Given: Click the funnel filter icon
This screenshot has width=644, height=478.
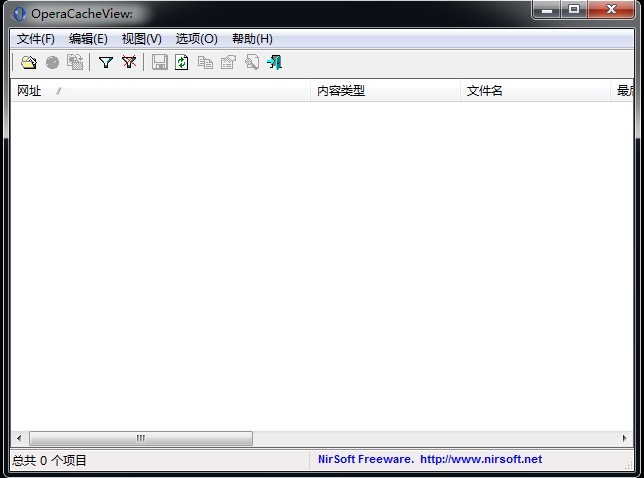Looking at the screenshot, I should [x=105, y=62].
